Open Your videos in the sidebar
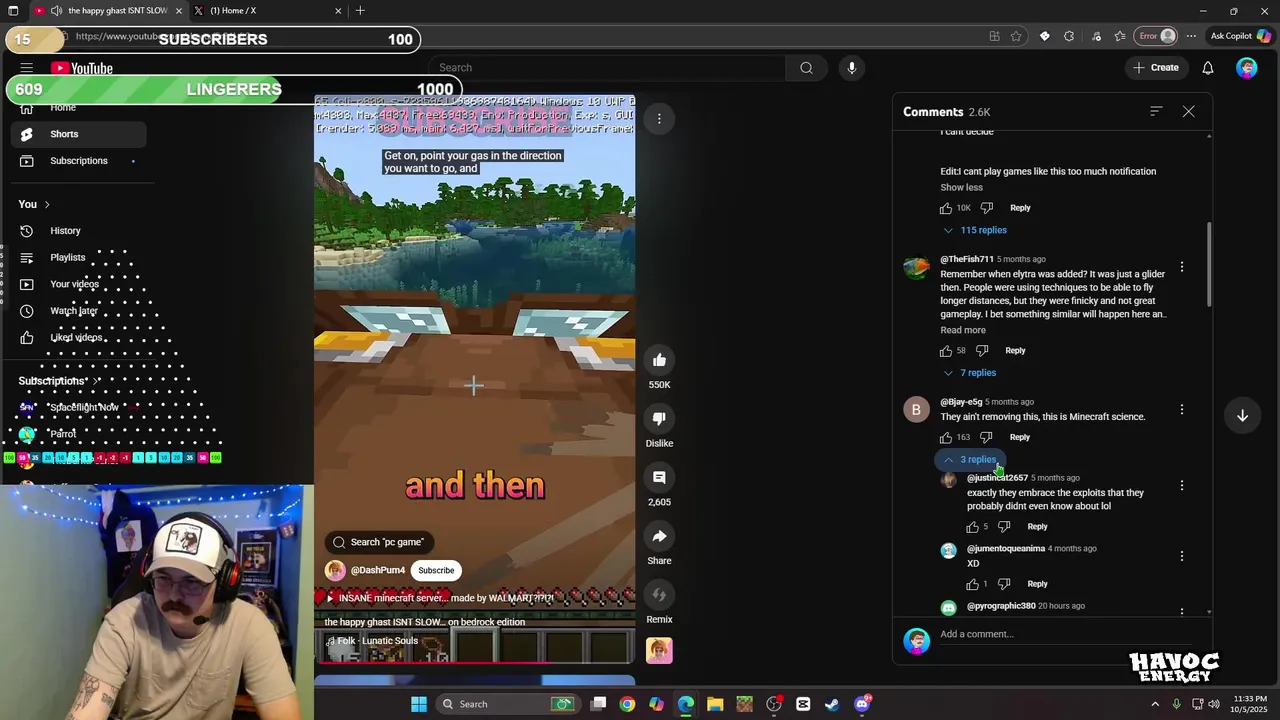The height and width of the screenshot is (720, 1280). [76, 284]
